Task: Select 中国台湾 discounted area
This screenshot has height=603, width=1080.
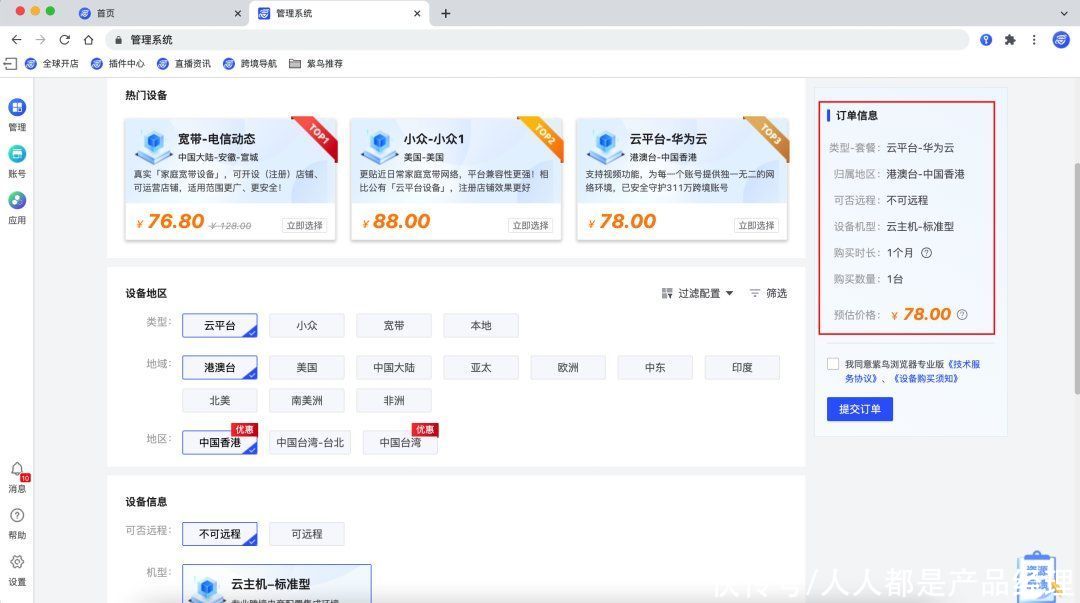Action: click(x=400, y=442)
